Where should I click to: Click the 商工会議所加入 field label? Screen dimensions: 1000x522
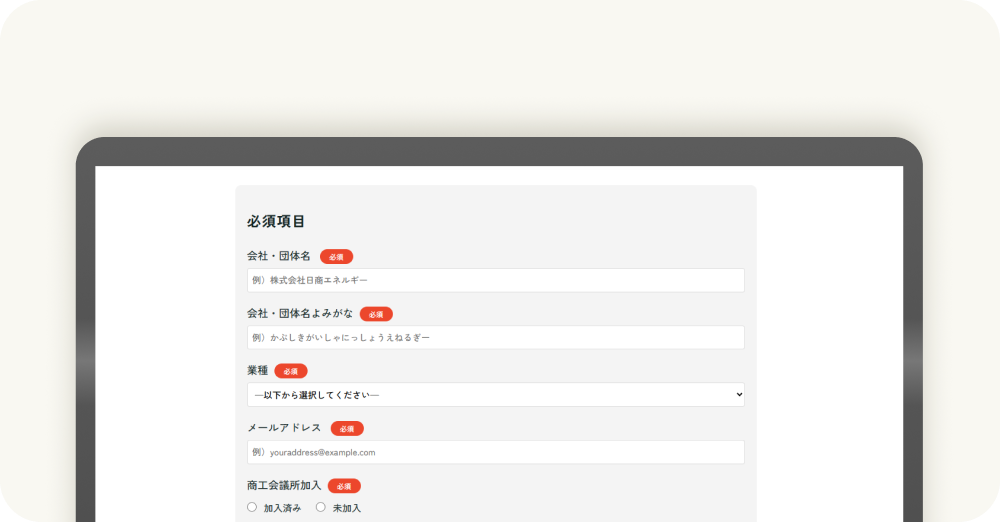[284, 486]
